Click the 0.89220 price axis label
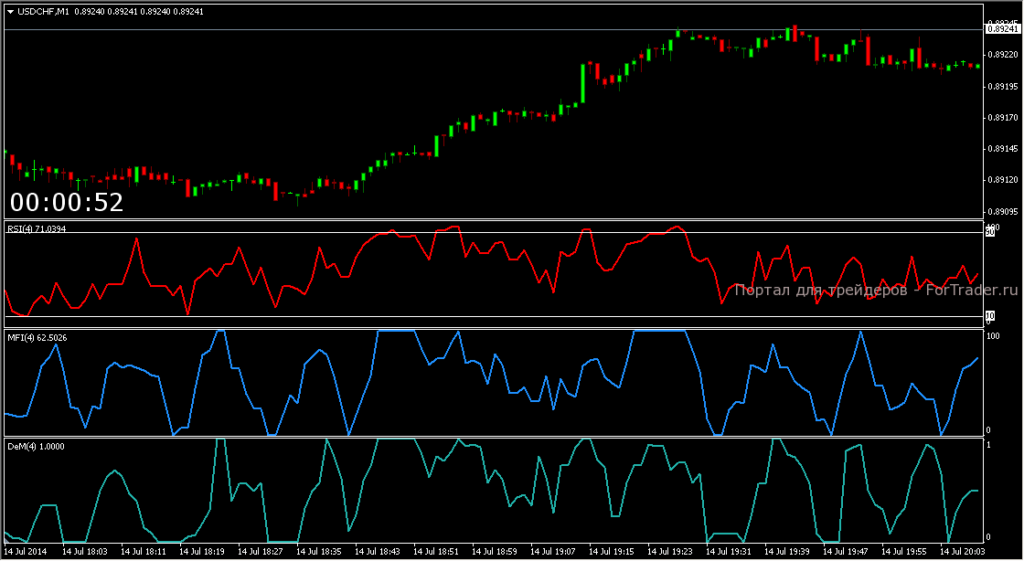This screenshot has height=561, width=1024. 1002,54
